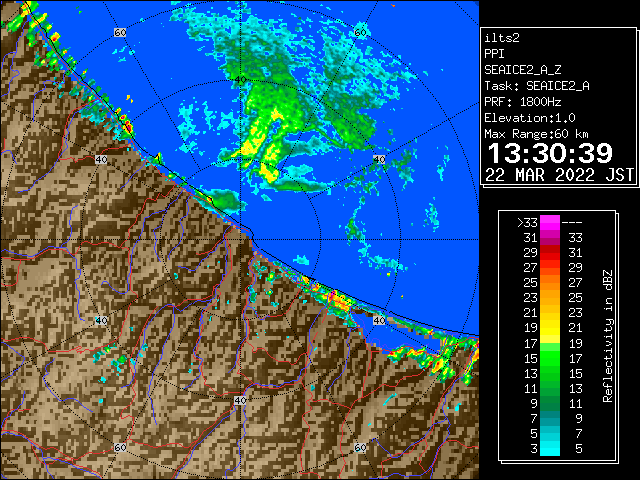Viewport: 640px width, 480px height.
Task: Click the product name "SEAICE2_A_Z"
Action: [522, 70]
